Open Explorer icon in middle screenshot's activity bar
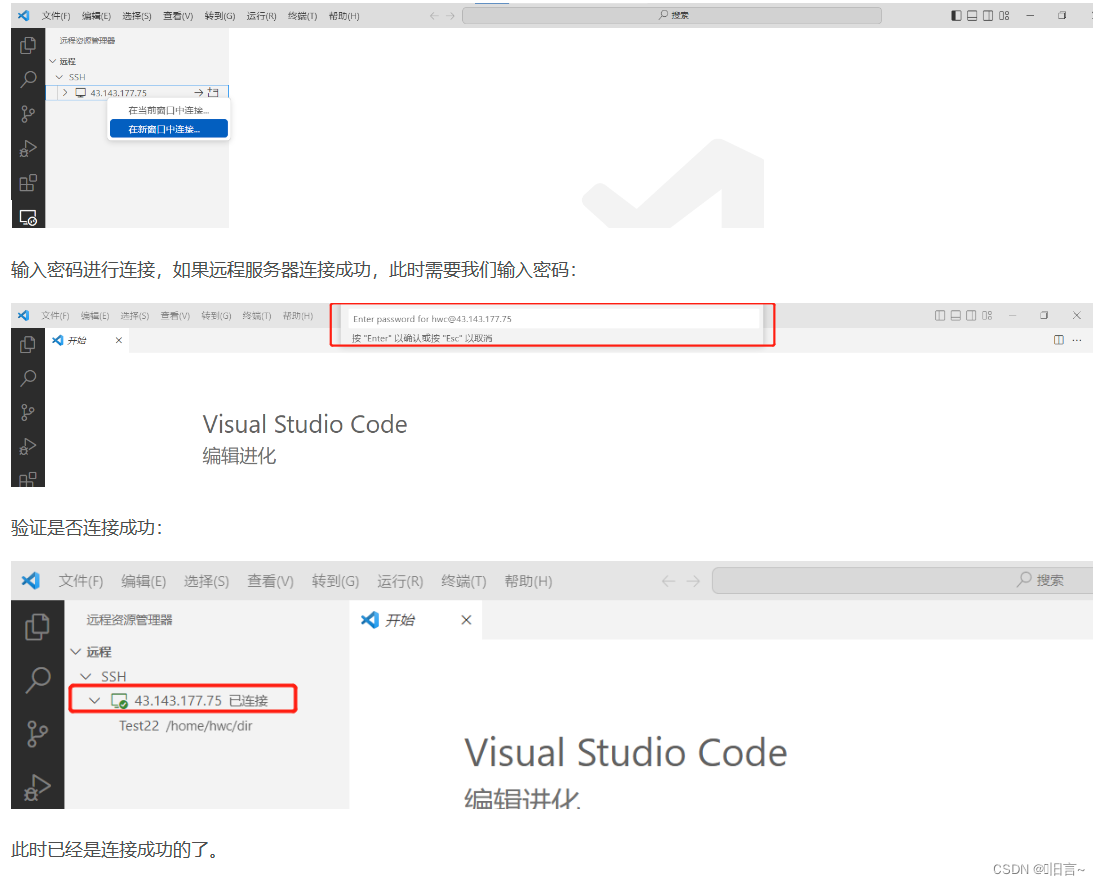Viewport: 1100px width, 885px height. click(28, 344)
